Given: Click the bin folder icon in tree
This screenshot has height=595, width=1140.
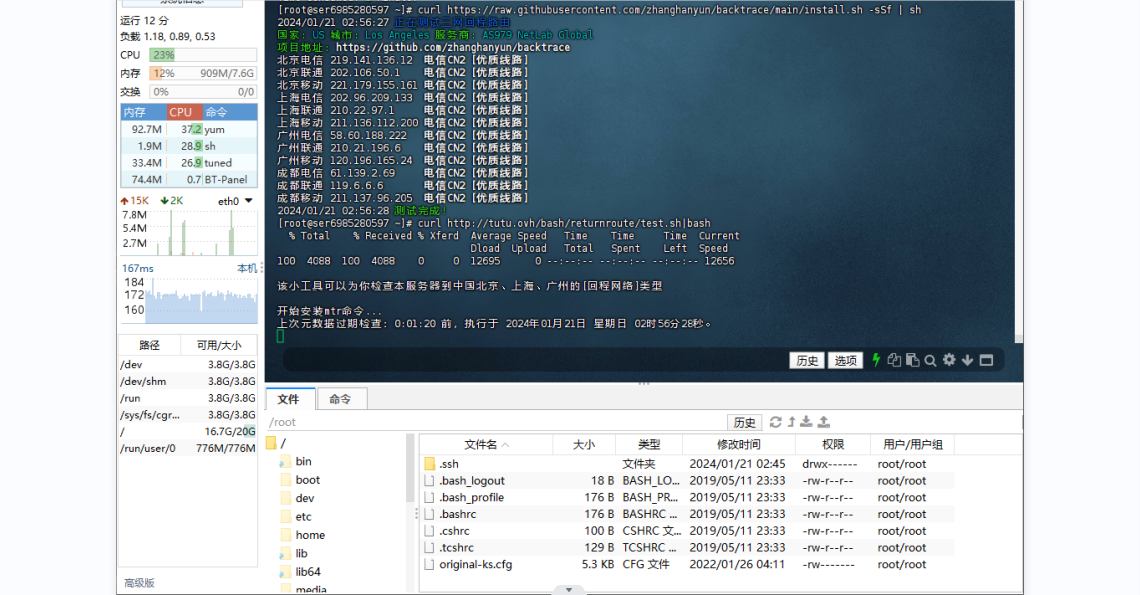Looking at the screenshot, I should tap(285, 461).
